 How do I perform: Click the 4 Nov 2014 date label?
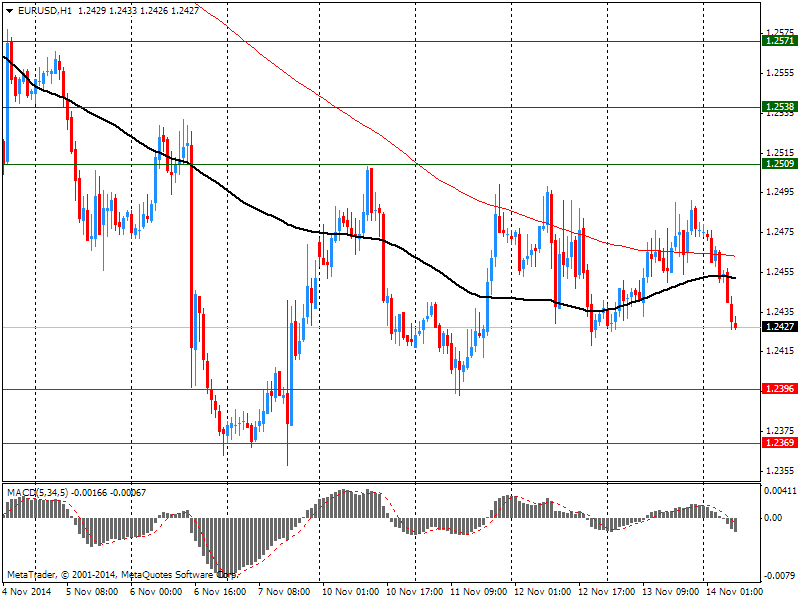click(x=27, y=591)
